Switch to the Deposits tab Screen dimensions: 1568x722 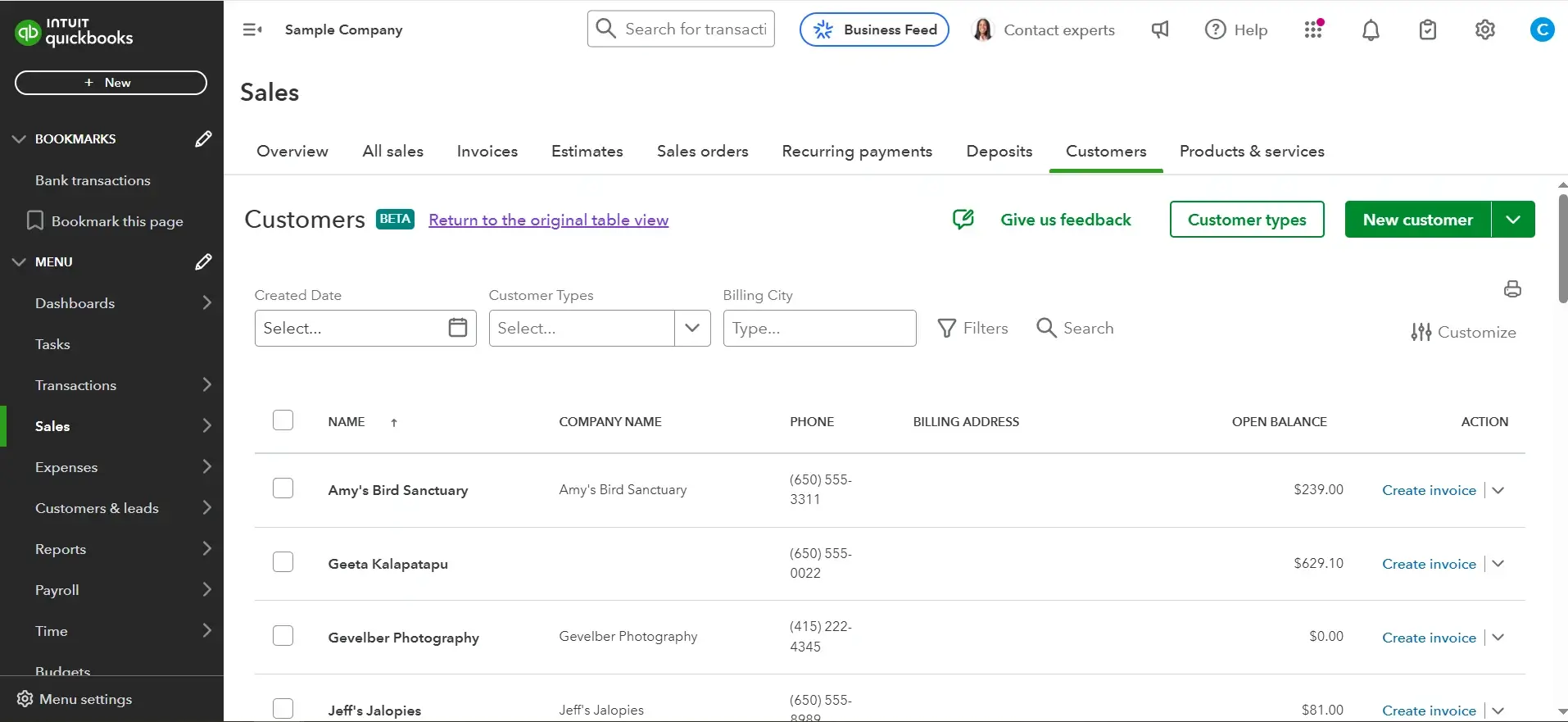tap(999, 152)
